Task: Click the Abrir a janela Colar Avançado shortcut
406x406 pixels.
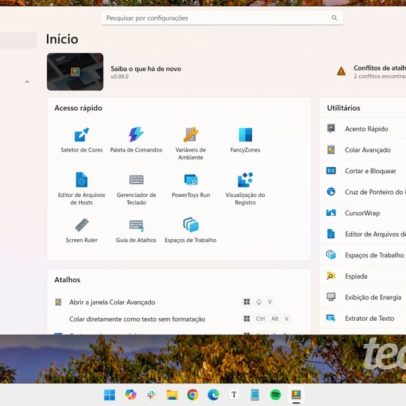Action: [112, 302]
